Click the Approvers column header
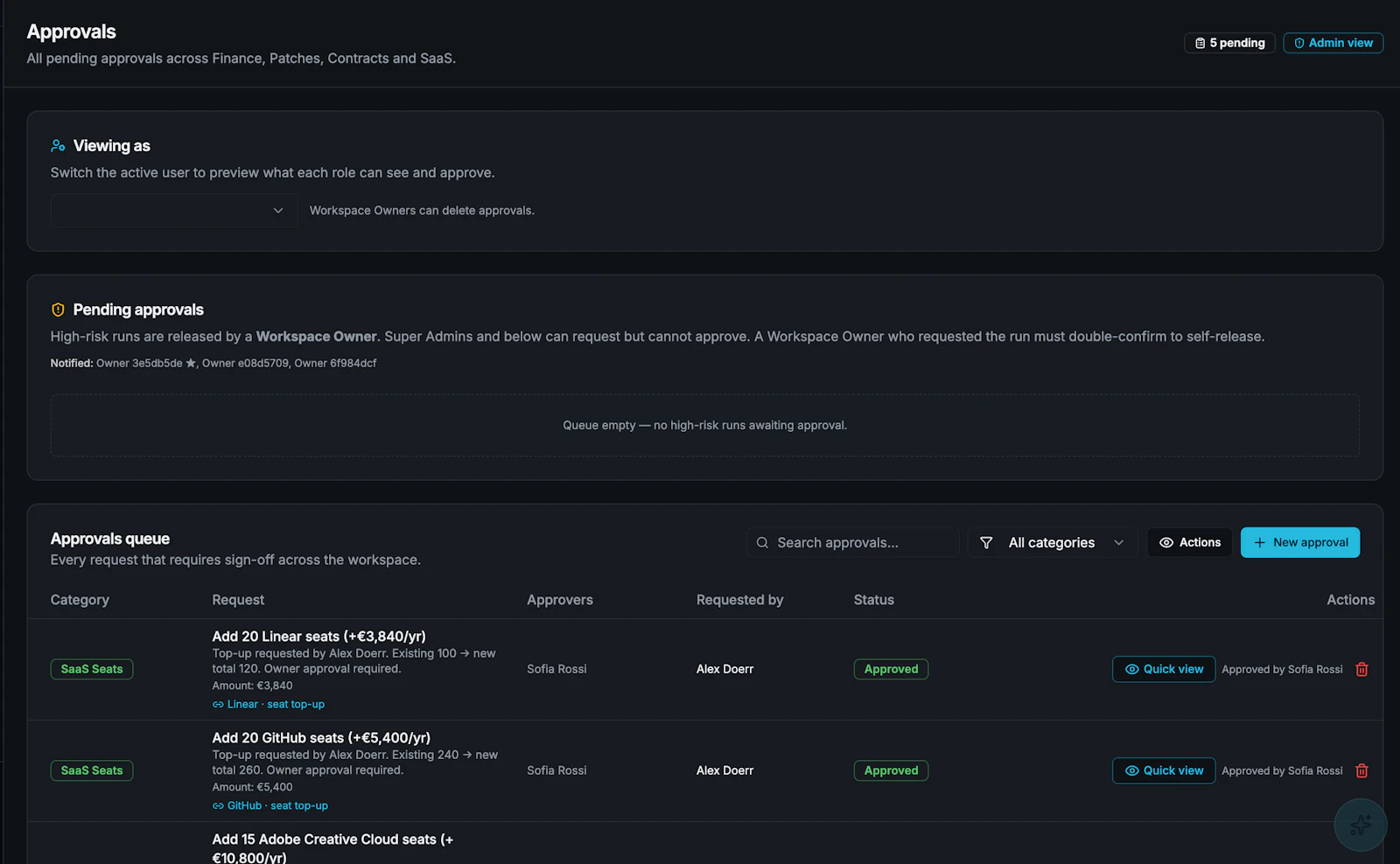 coord(560,600)
